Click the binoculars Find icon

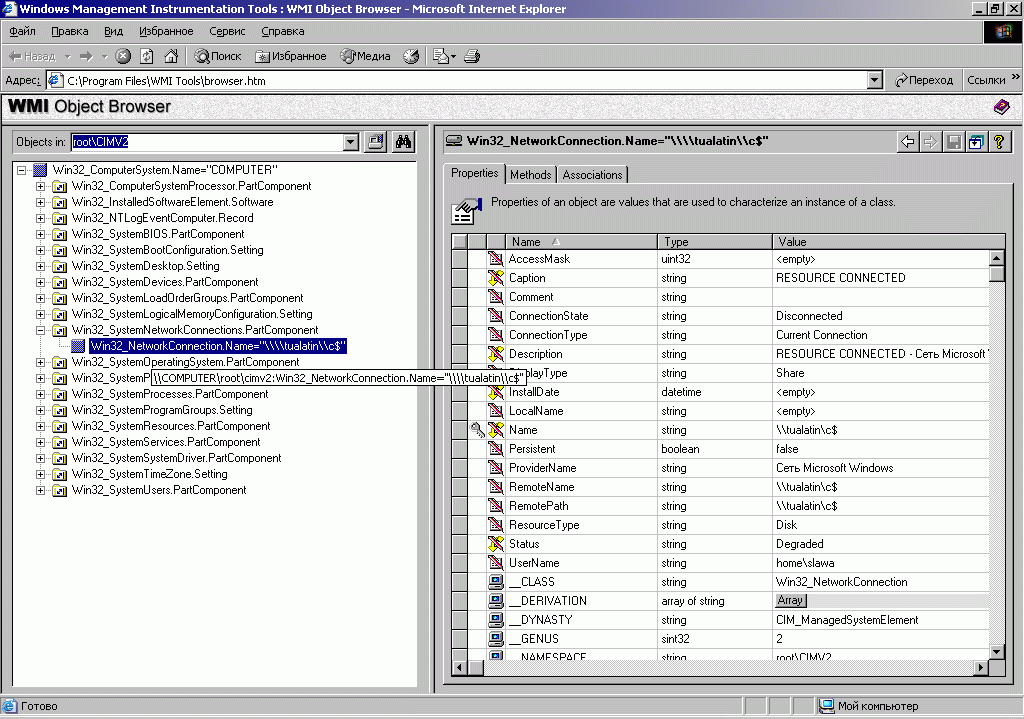403,142
